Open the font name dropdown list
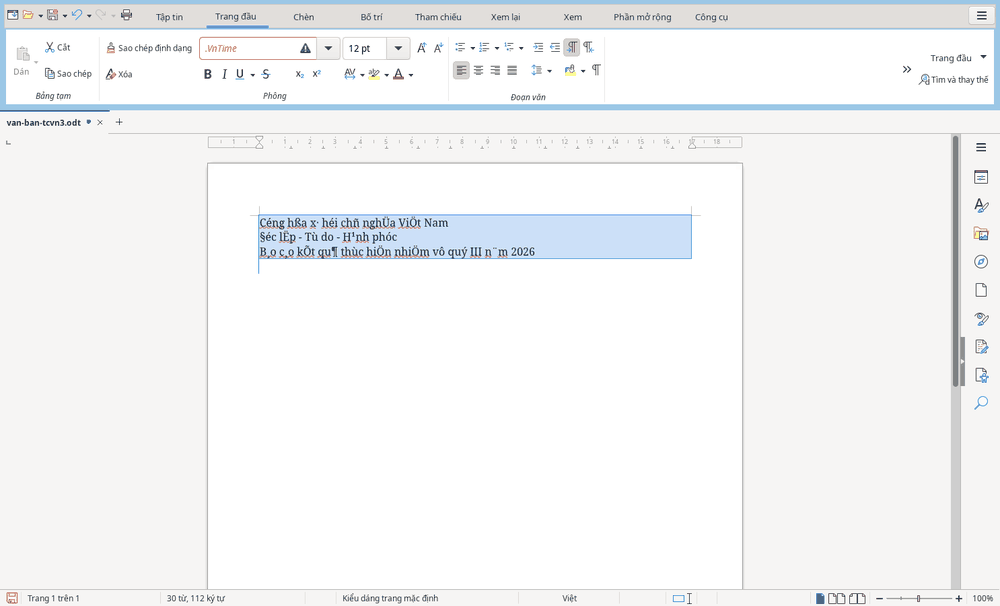The height and width of the screenshot is (606, 1000). click(x=328, y=48)
